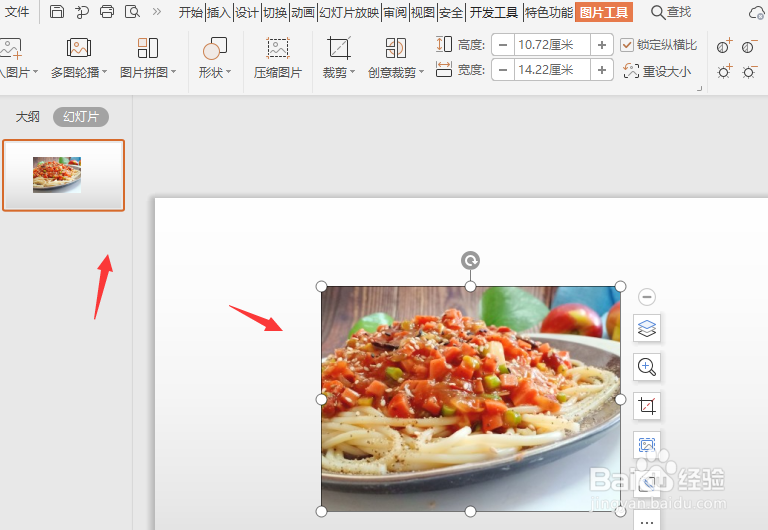Click the Print Preview icon
The height and width of the screenshot is (530, 768).
132,11
